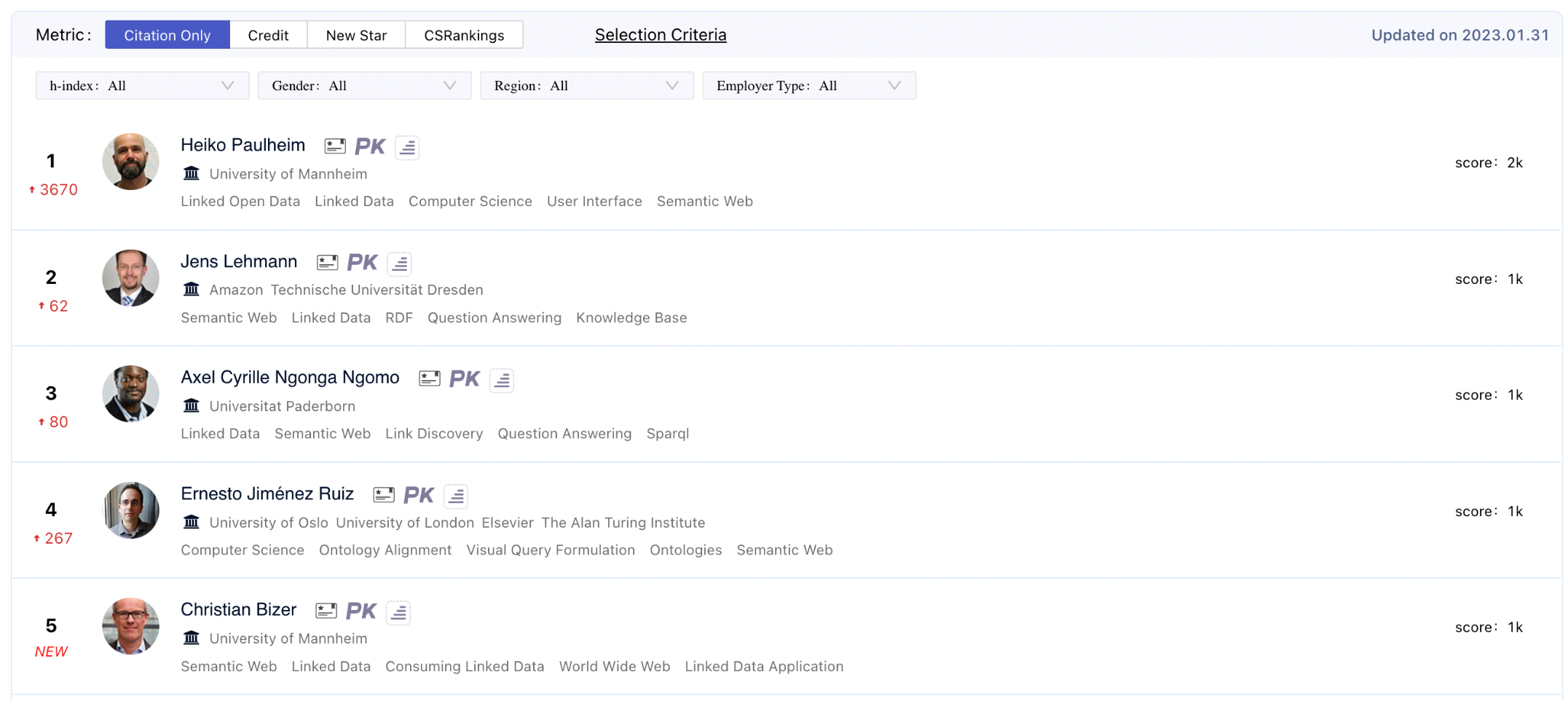The image size is (1568, 701).
Task: Open the Selection Criteria link
Action: [x=661, y=35]
